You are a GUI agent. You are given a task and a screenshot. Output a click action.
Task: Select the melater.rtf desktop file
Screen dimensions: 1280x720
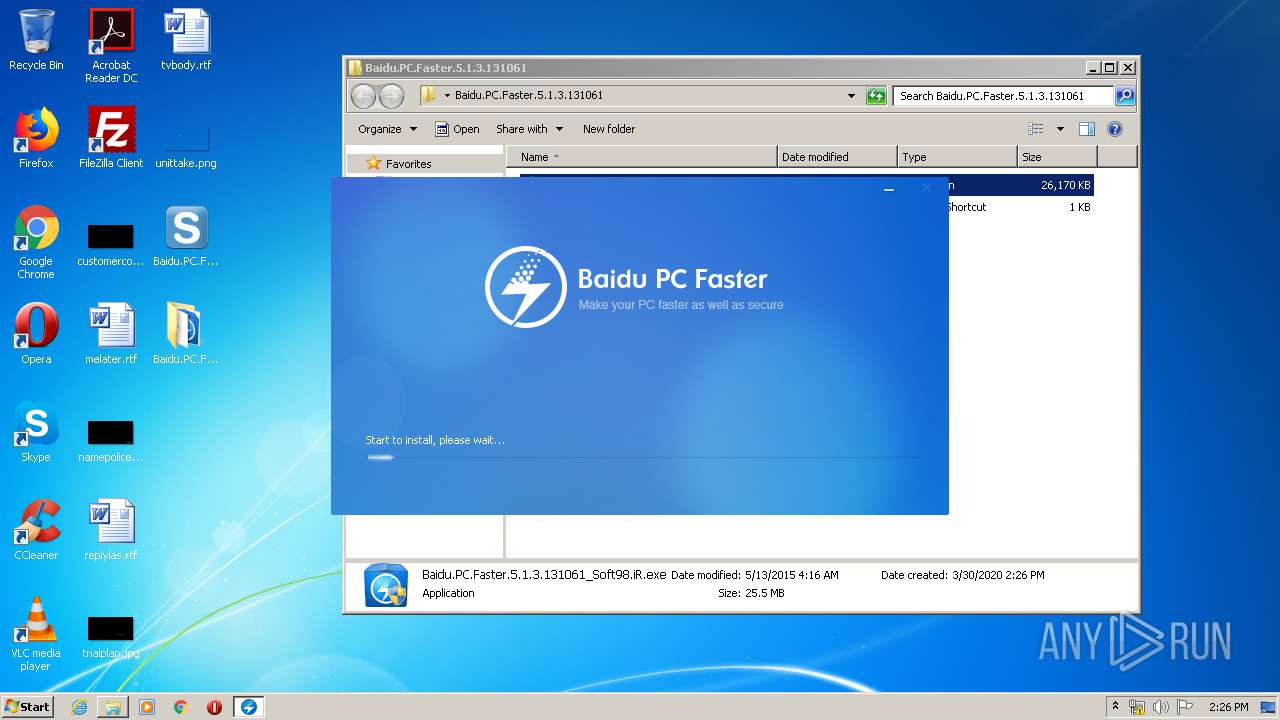pos(111,334)
